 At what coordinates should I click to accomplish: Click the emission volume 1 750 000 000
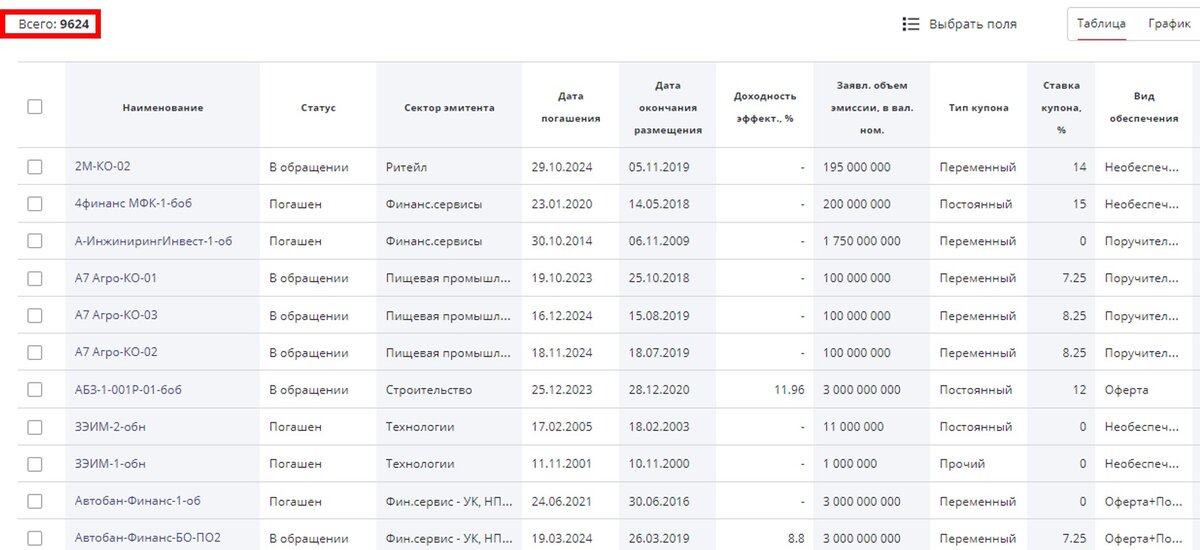[862, 241]
